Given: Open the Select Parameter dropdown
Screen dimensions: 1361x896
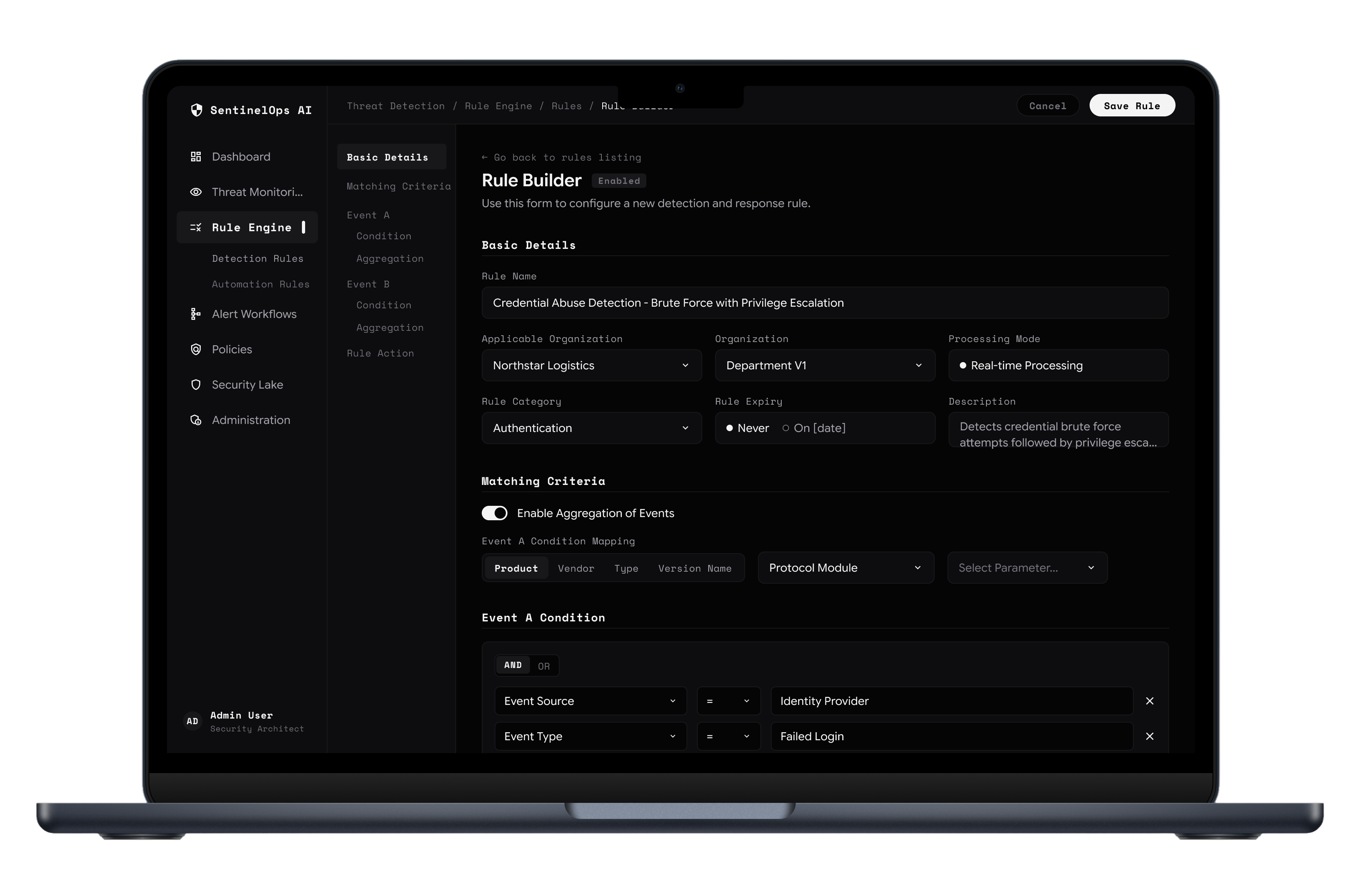Looking at the screenshot, I should pyautogui.click(x=1027, y=568).
